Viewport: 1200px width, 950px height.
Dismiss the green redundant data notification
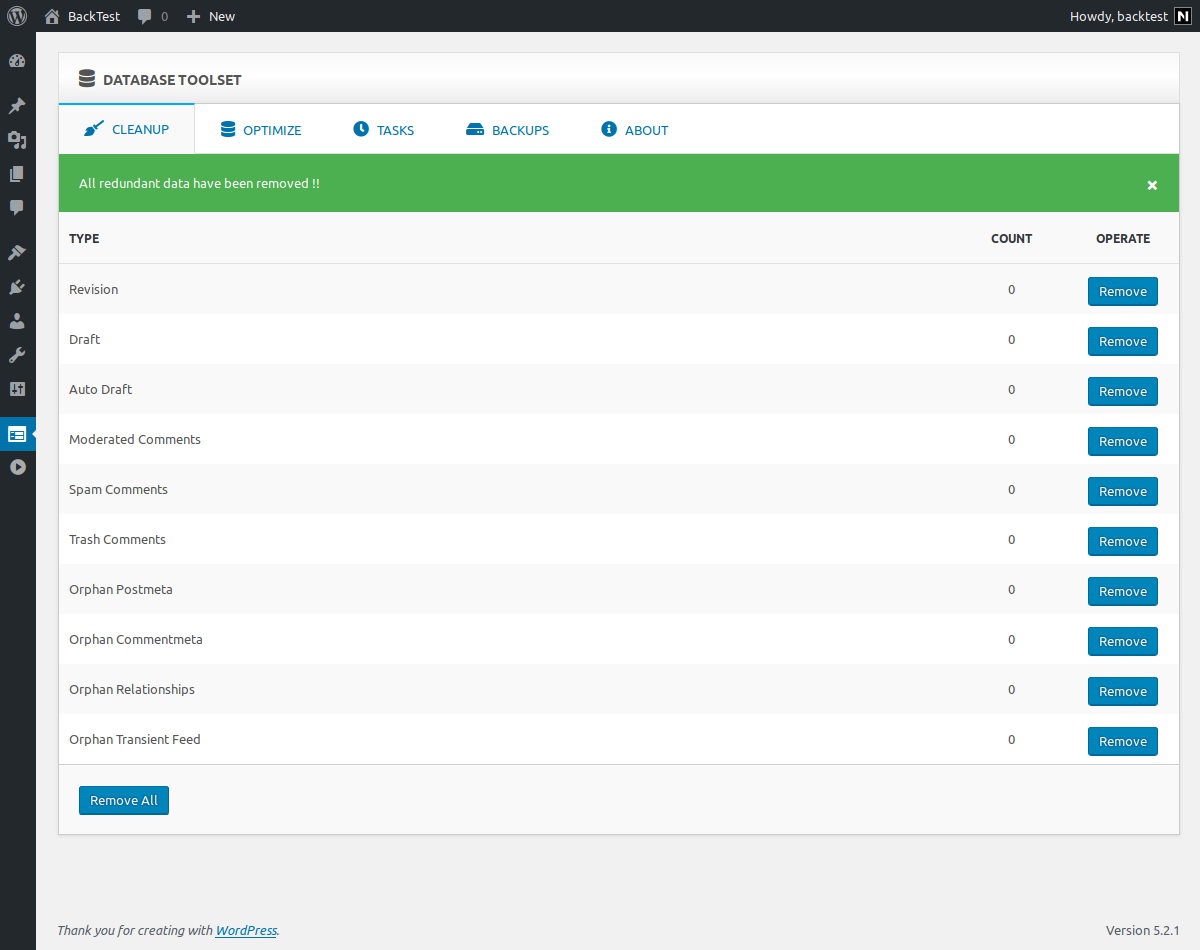(1152, 185)
